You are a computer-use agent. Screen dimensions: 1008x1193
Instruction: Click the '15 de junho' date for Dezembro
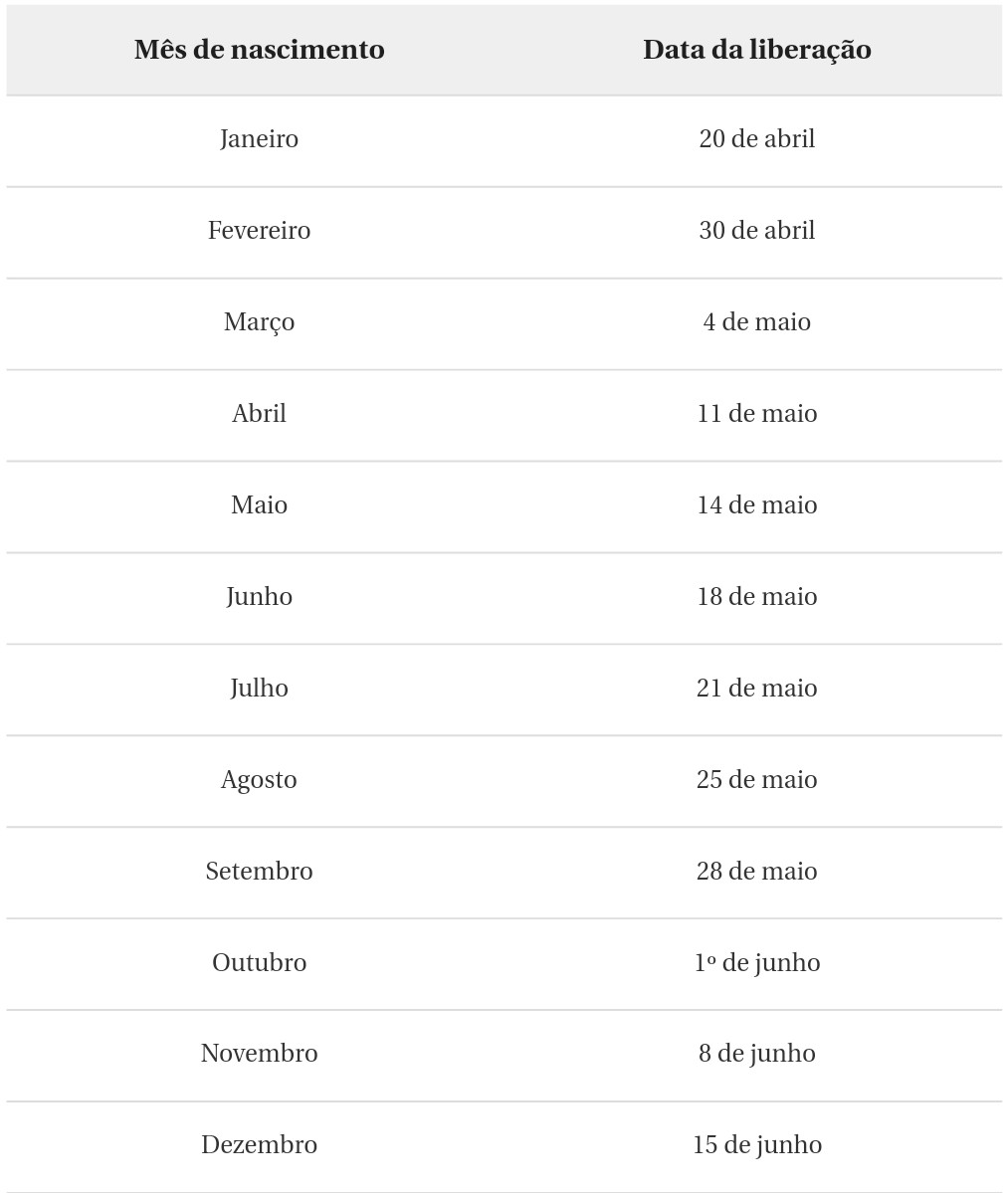click(x=757, y=1144)
